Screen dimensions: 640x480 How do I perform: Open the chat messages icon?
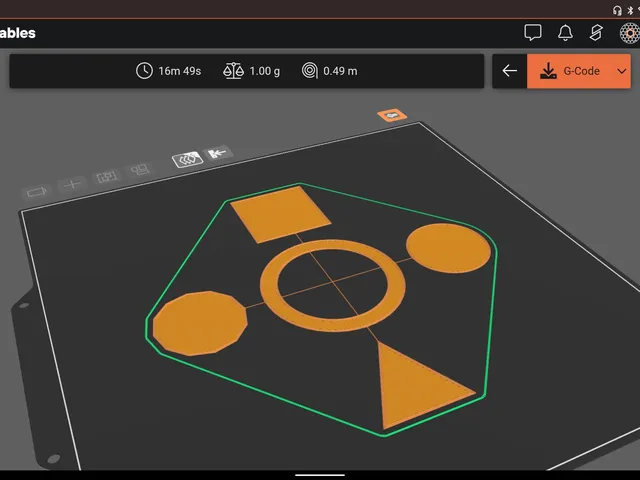[533, 33]
